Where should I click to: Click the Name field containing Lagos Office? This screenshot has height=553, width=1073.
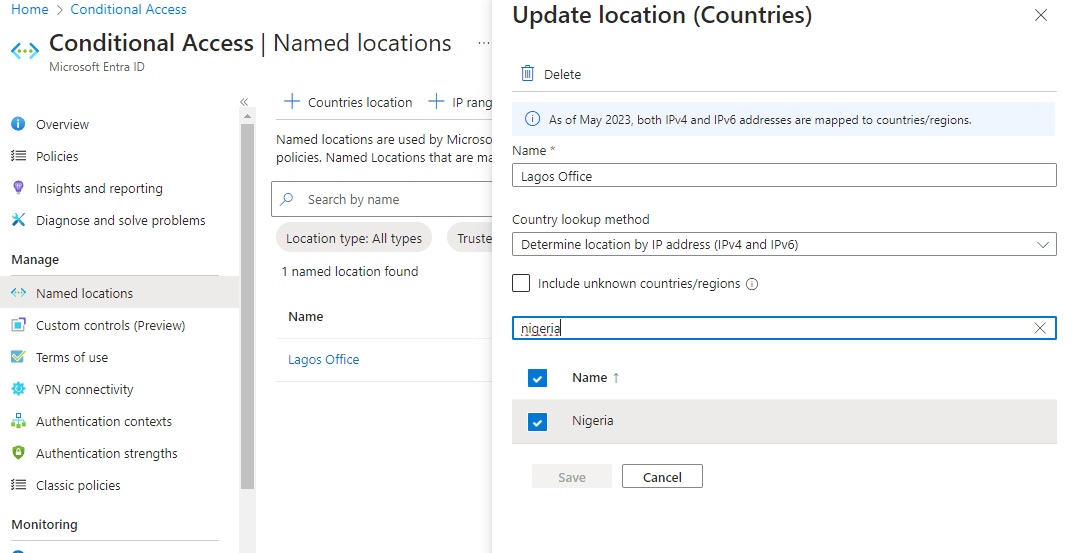click(x=784, y=176)
